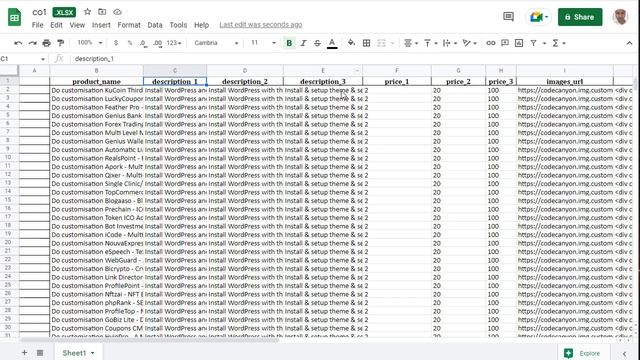The height and width of the screenshot is (360, 640).
Task: Click the Share button
Action: coord(580,17)
